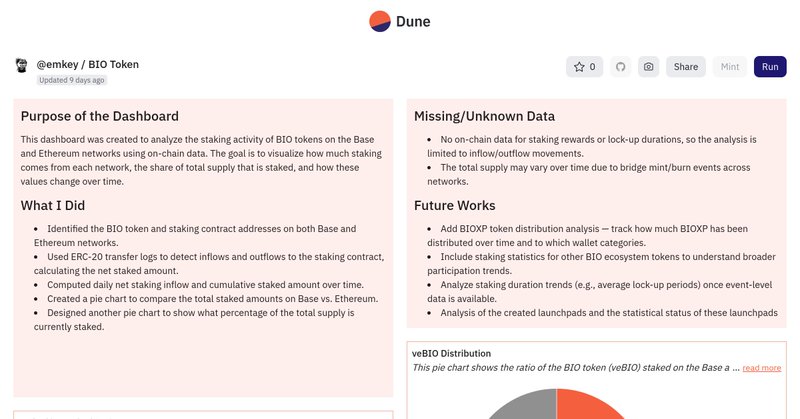This screenshot has height=419, width=800.
Task: Click the Designed another pie chart bullet
Action: click(x=194, y=320)
